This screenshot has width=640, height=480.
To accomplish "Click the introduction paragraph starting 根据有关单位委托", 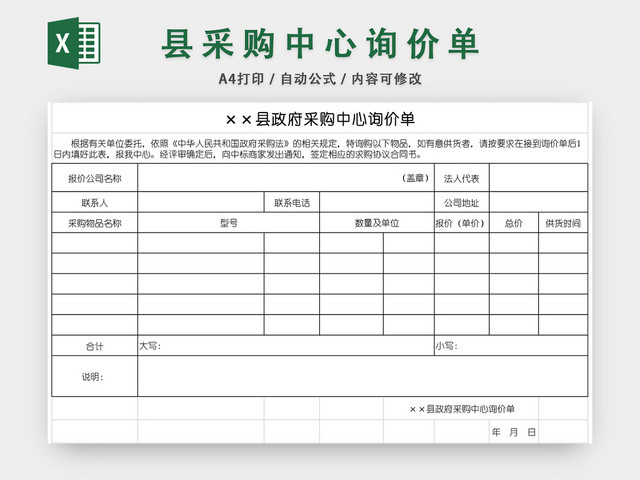I will pyautogui.click(x=318, y=149).
